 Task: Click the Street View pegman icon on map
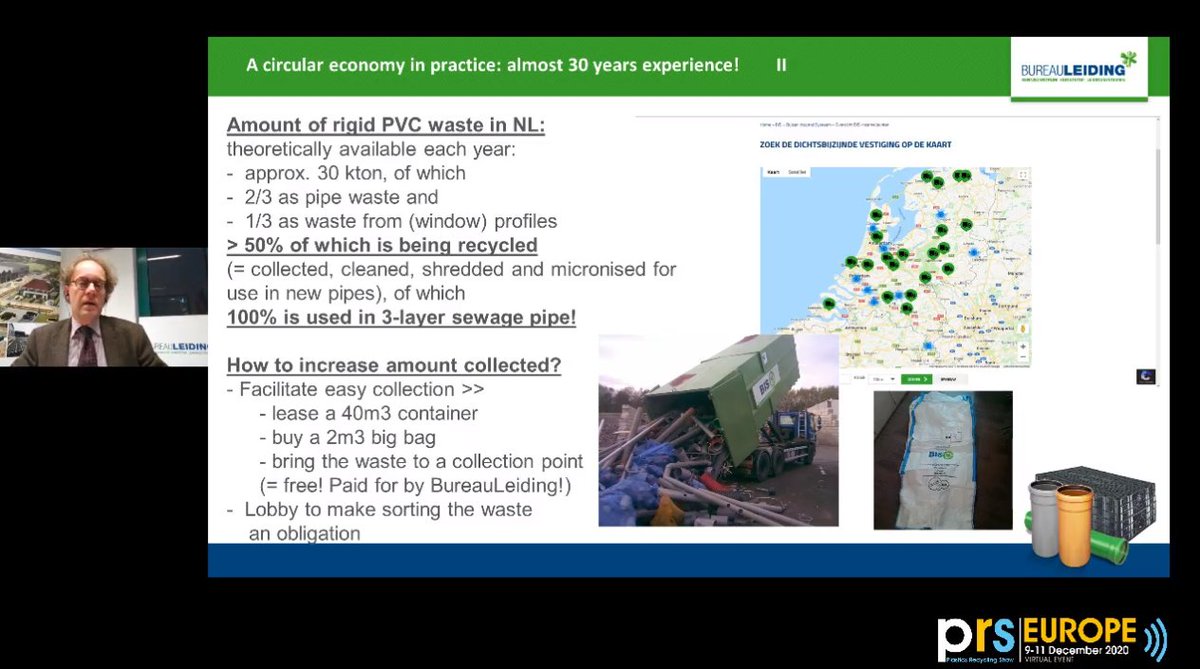(x=1023, y=328)
